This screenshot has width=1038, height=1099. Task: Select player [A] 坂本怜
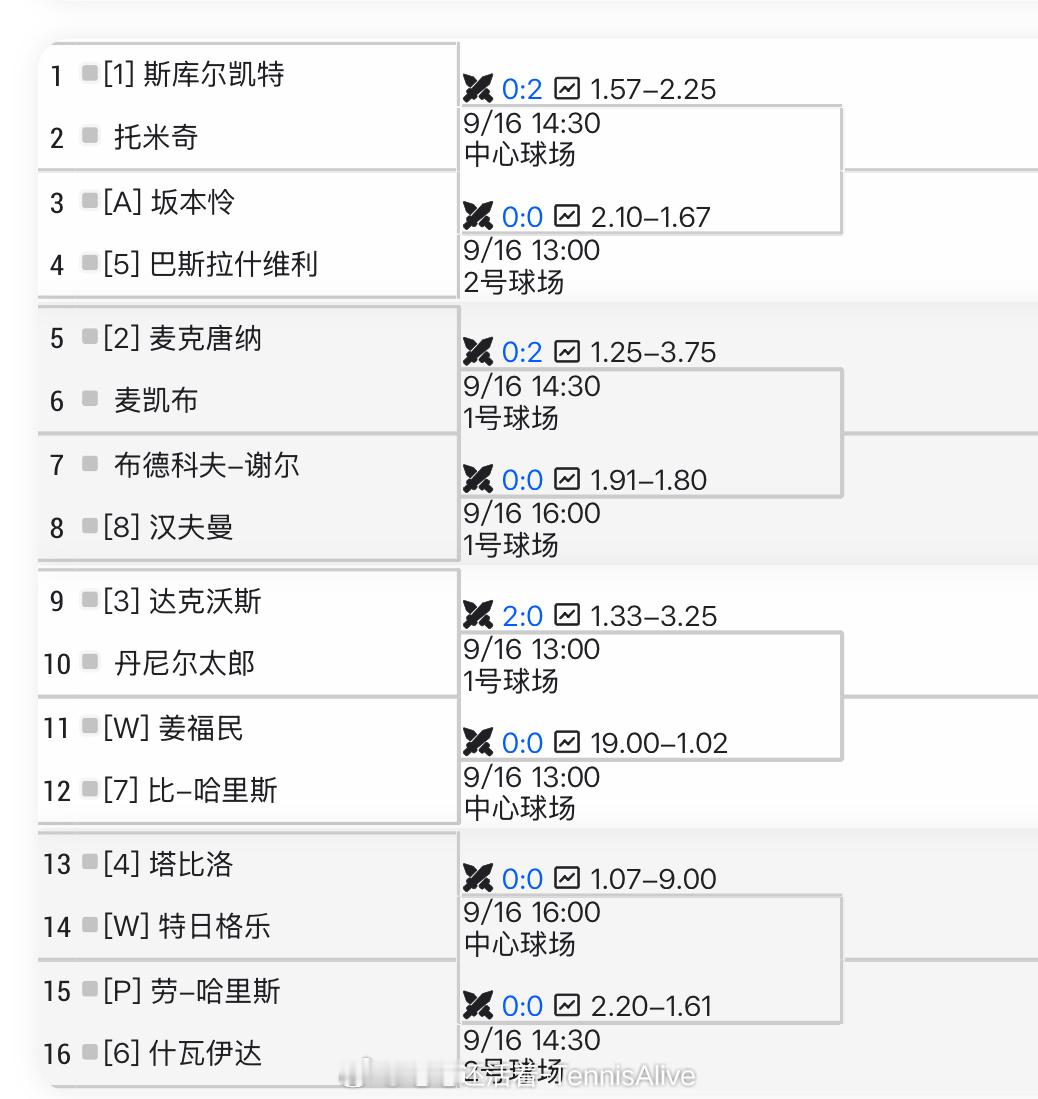click(x=169, y=202)
